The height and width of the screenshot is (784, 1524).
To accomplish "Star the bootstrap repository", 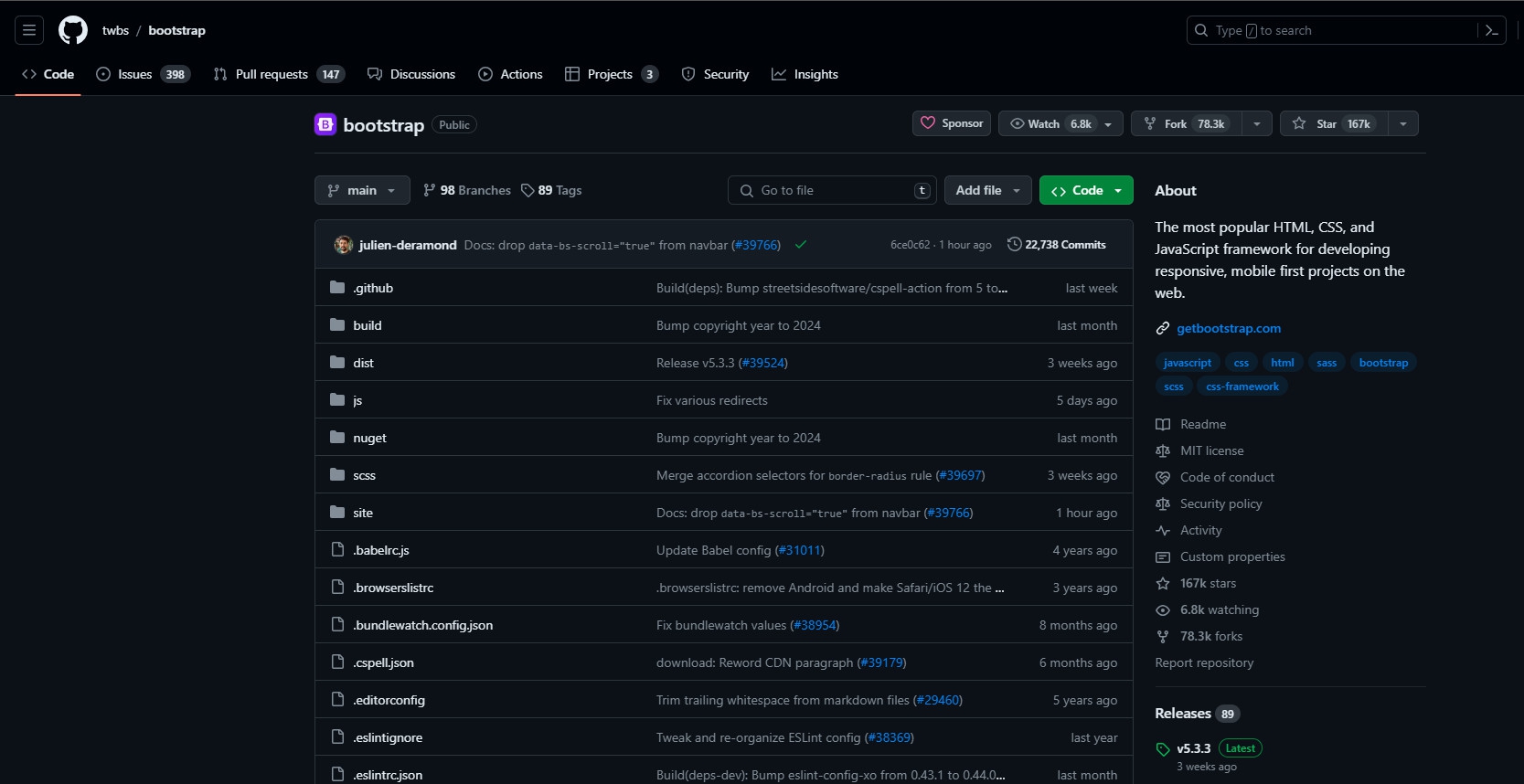I will click(1334, 123).
